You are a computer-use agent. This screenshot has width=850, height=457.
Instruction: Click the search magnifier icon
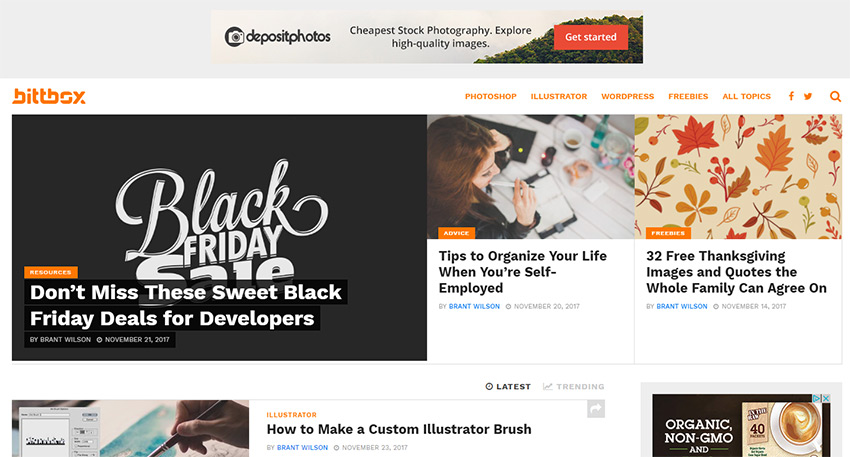(x=835, y=96)
